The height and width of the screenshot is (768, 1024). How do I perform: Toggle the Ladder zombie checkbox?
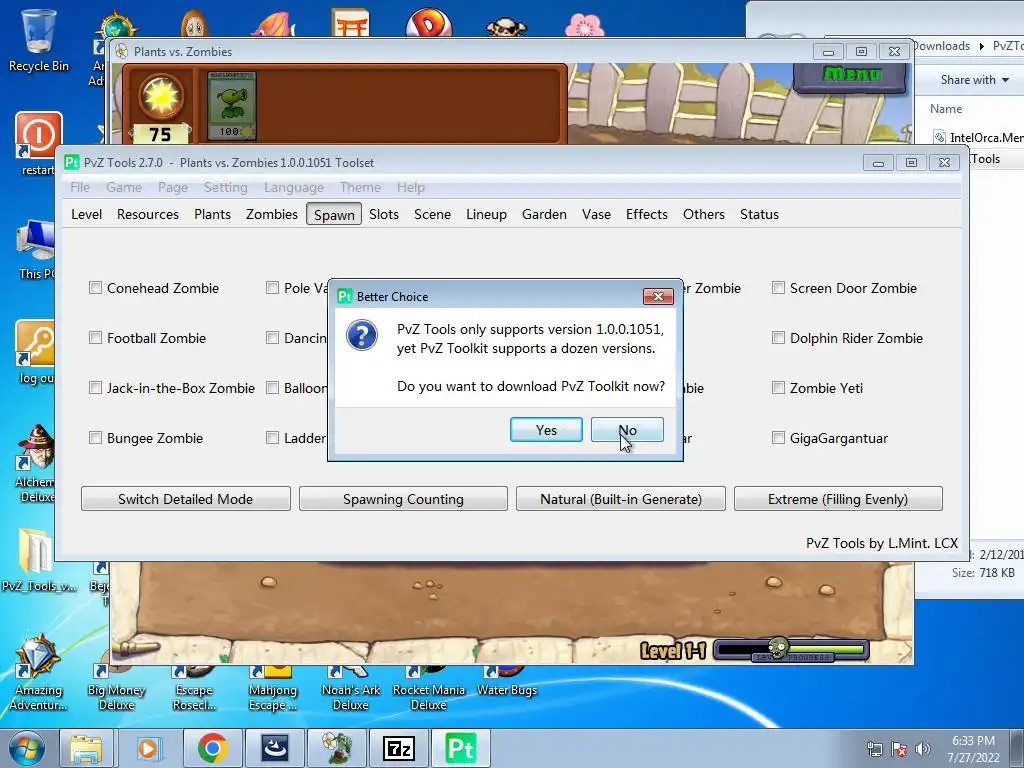point(272,438)
